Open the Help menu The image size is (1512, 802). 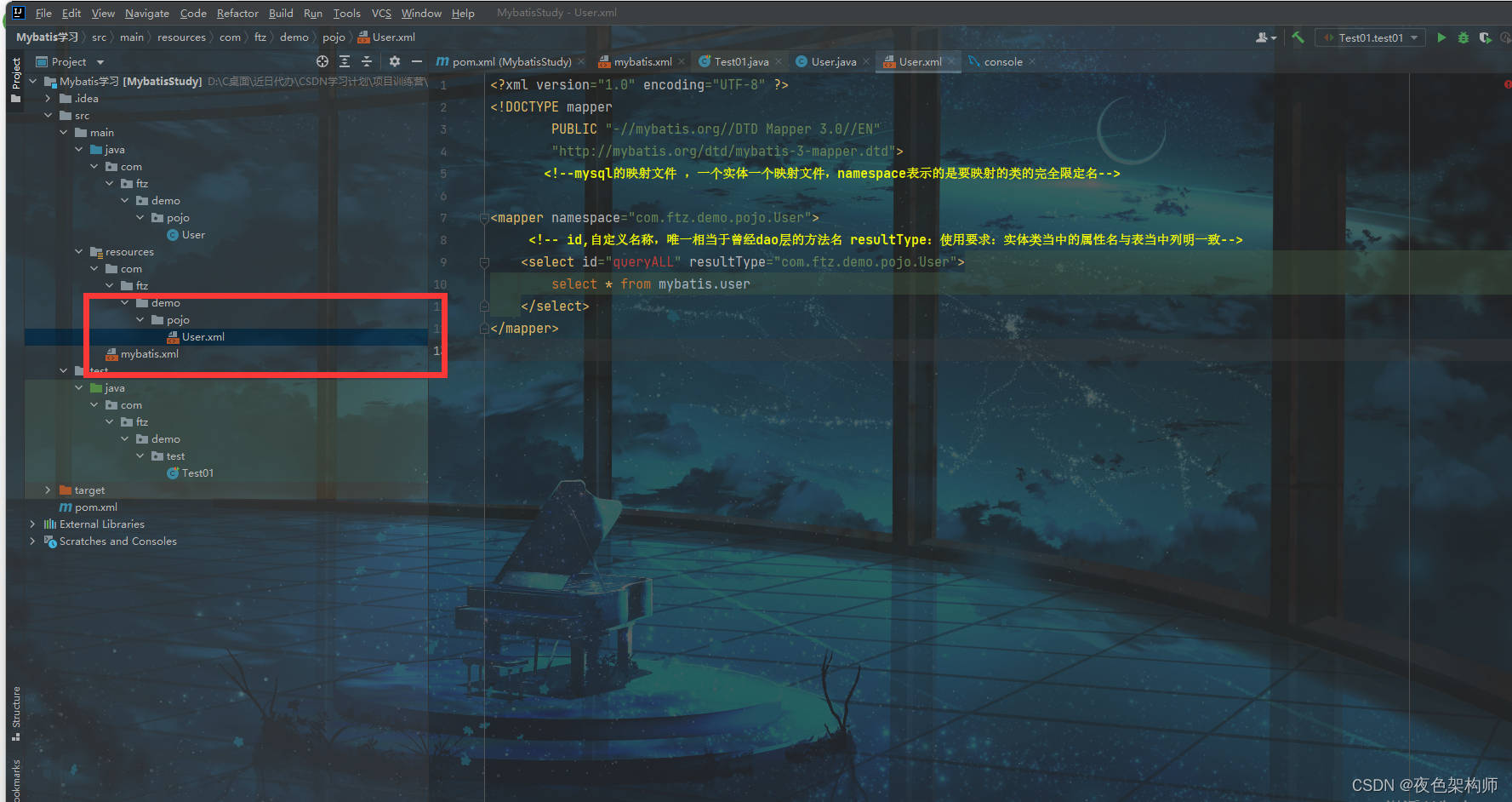coord(463,13)
